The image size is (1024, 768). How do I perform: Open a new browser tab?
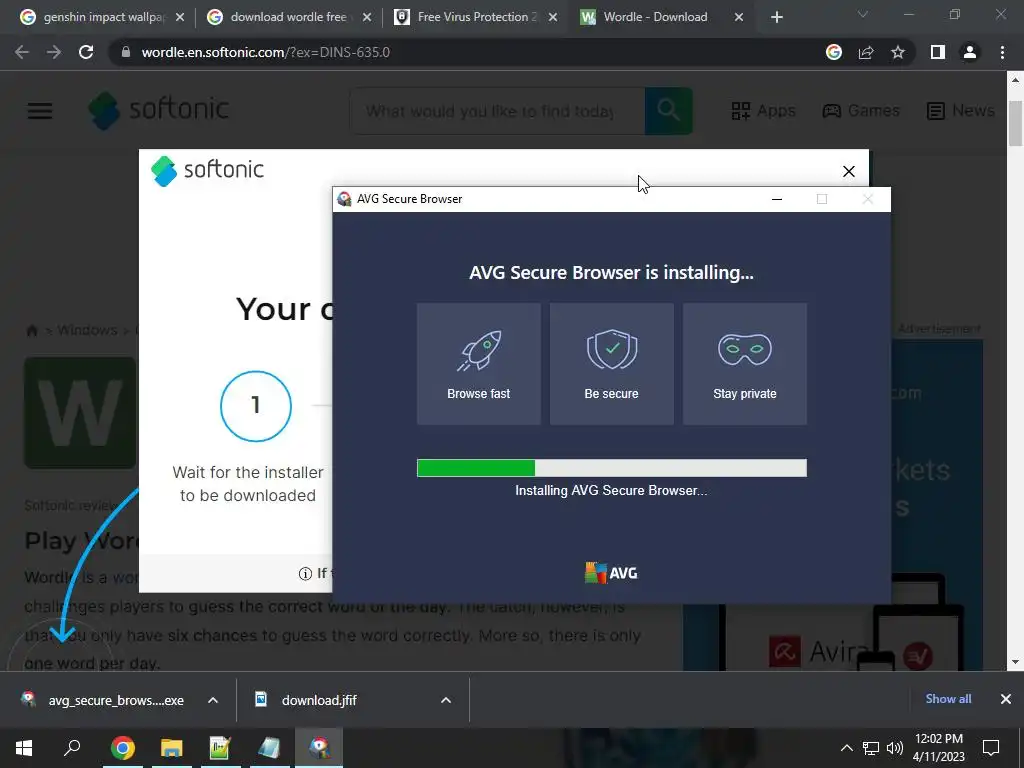pos(776,17)
